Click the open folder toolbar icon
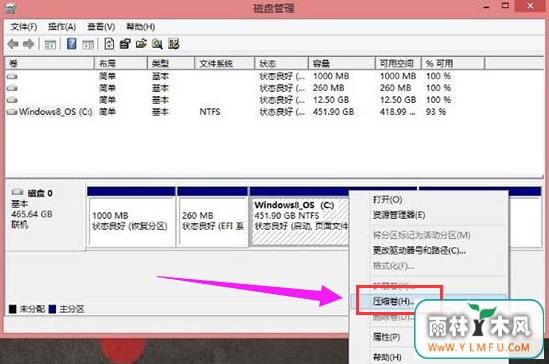The width and height of the screenshot is (549, 364). (141, 44)
